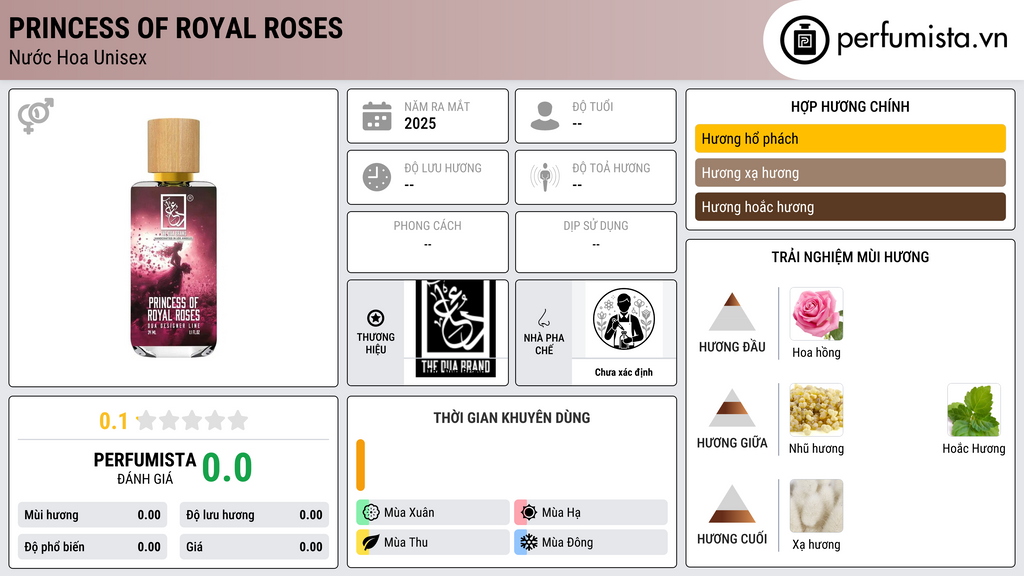Click the sillage icon beside Độ toả hương
1024x576 pixels.
(x=545, y=177)
